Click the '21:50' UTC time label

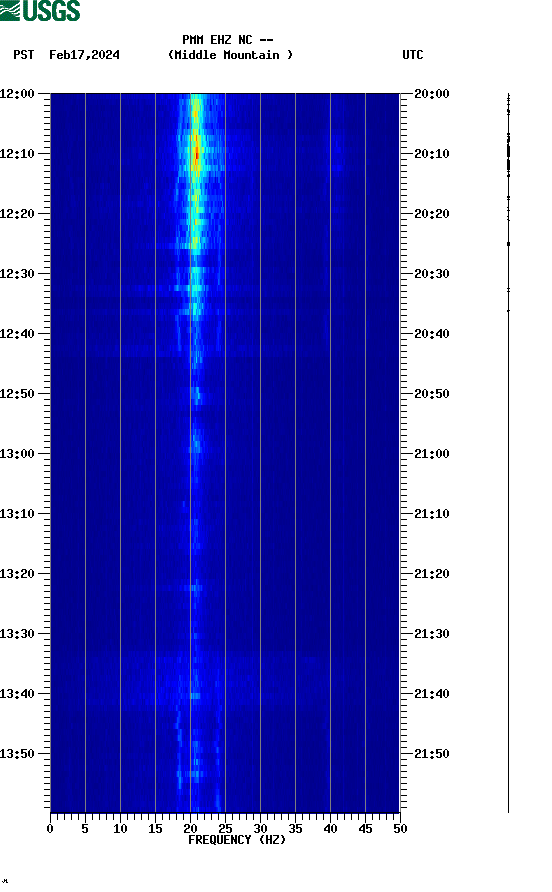[x=431, y=754]
